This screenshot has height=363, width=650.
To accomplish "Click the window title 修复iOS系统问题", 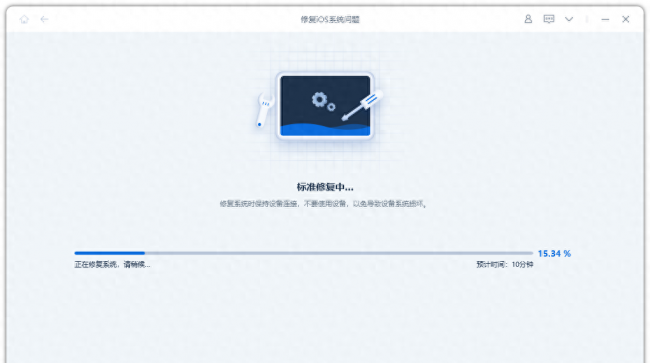I will click(x=330, y=19).
